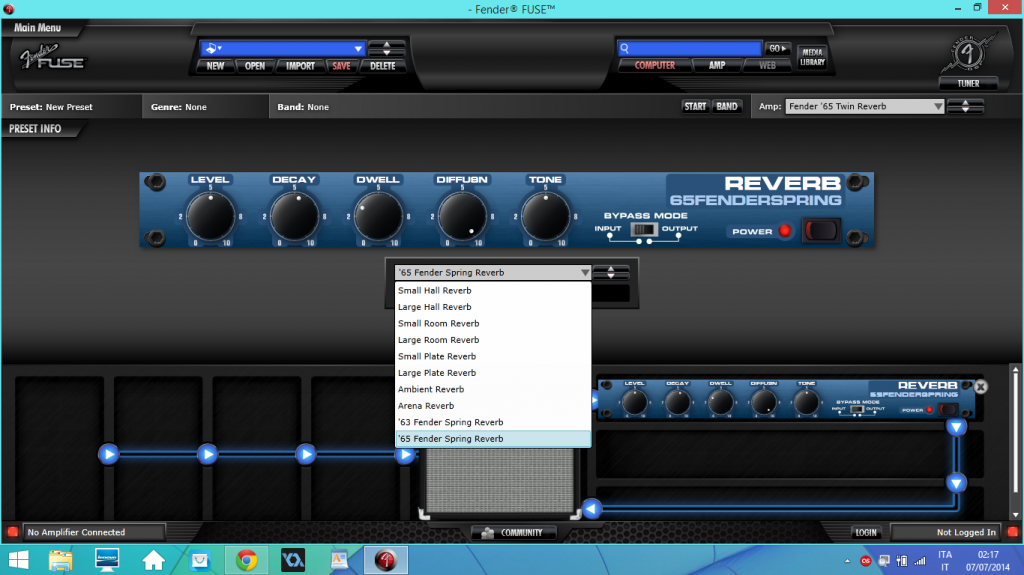Pick '65 Fender Spring Reverb in list

point(493,439)
